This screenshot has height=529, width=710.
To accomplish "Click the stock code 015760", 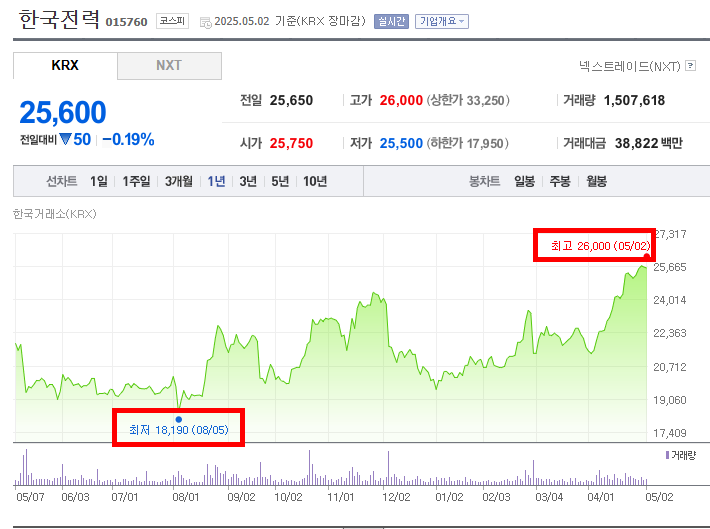I will (126, 22).
